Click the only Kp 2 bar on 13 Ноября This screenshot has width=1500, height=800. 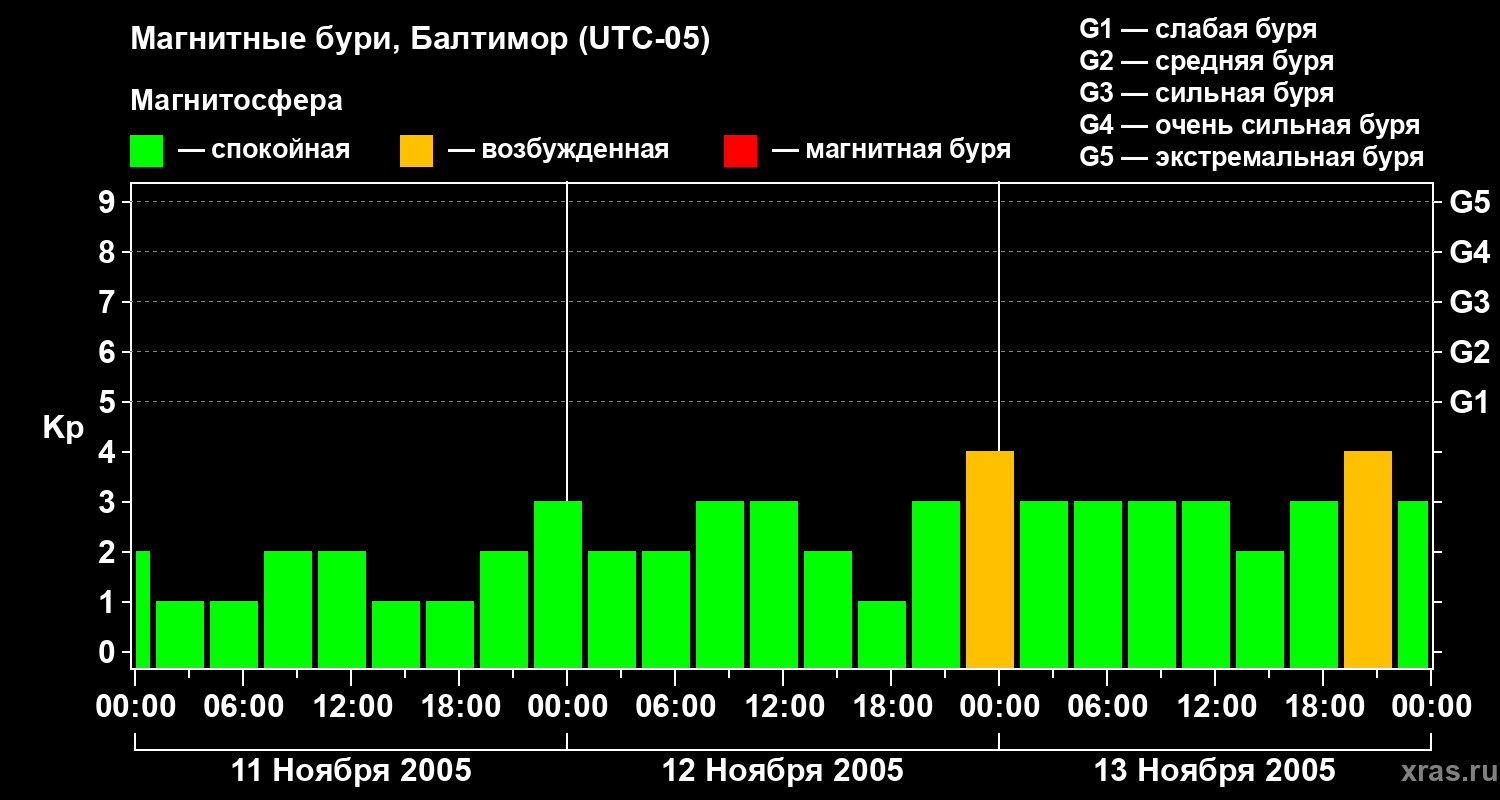pyautogui.click(x=1260, y=609)
